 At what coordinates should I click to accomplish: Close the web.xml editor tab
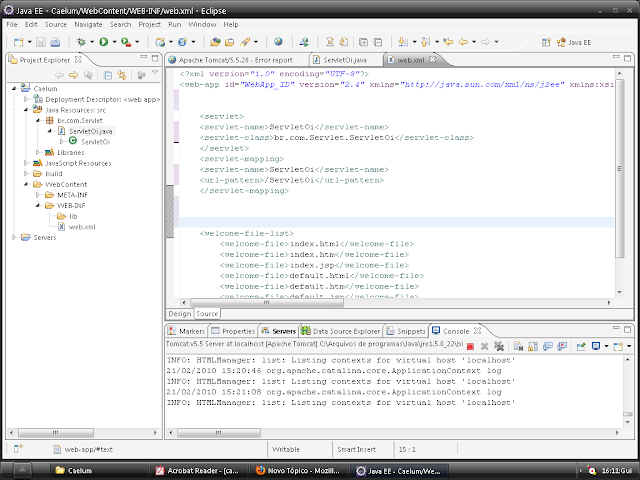[x=433, y=60]
